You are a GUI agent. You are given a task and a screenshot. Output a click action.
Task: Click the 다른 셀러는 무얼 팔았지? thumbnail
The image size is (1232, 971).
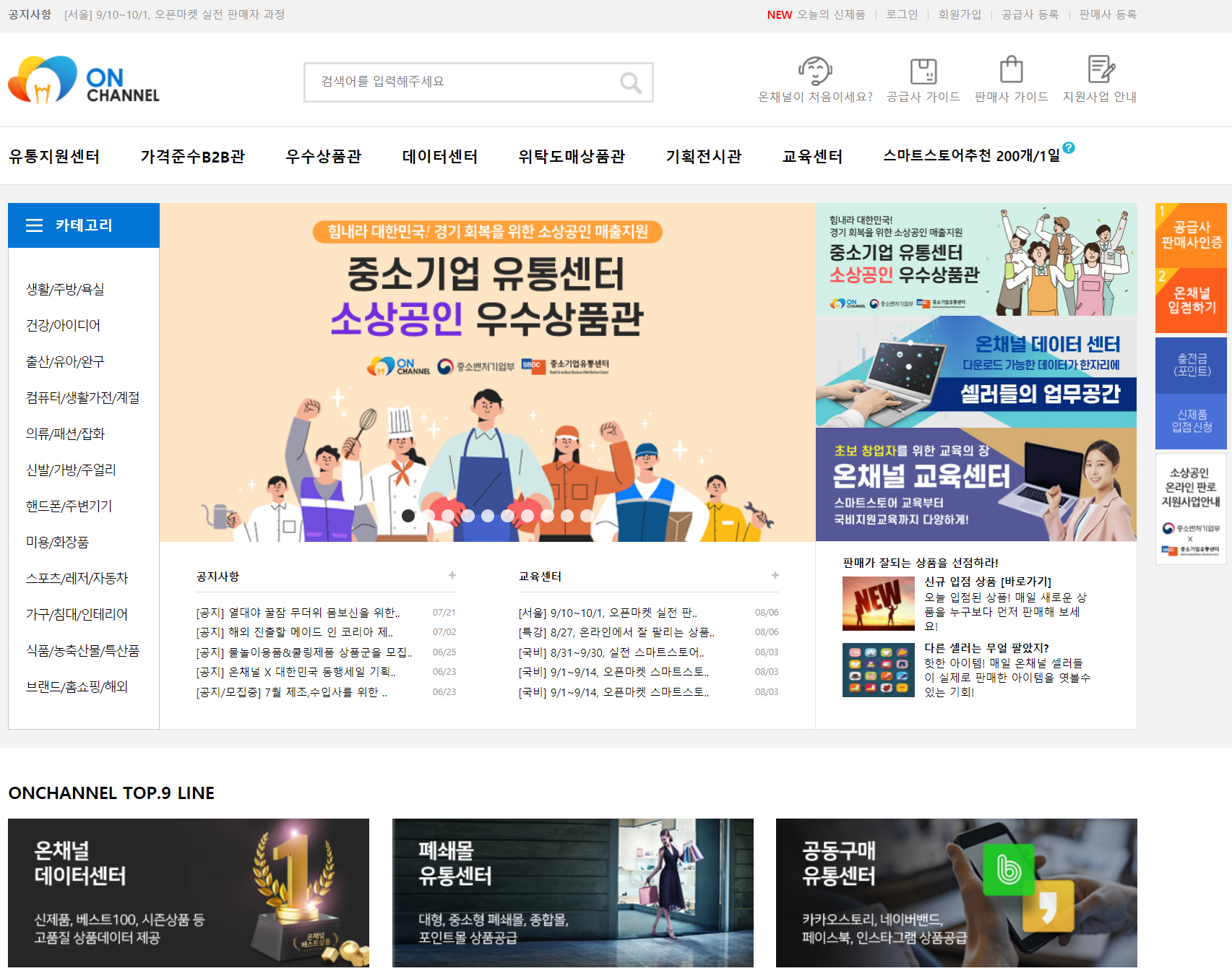(x=878, y=670)
